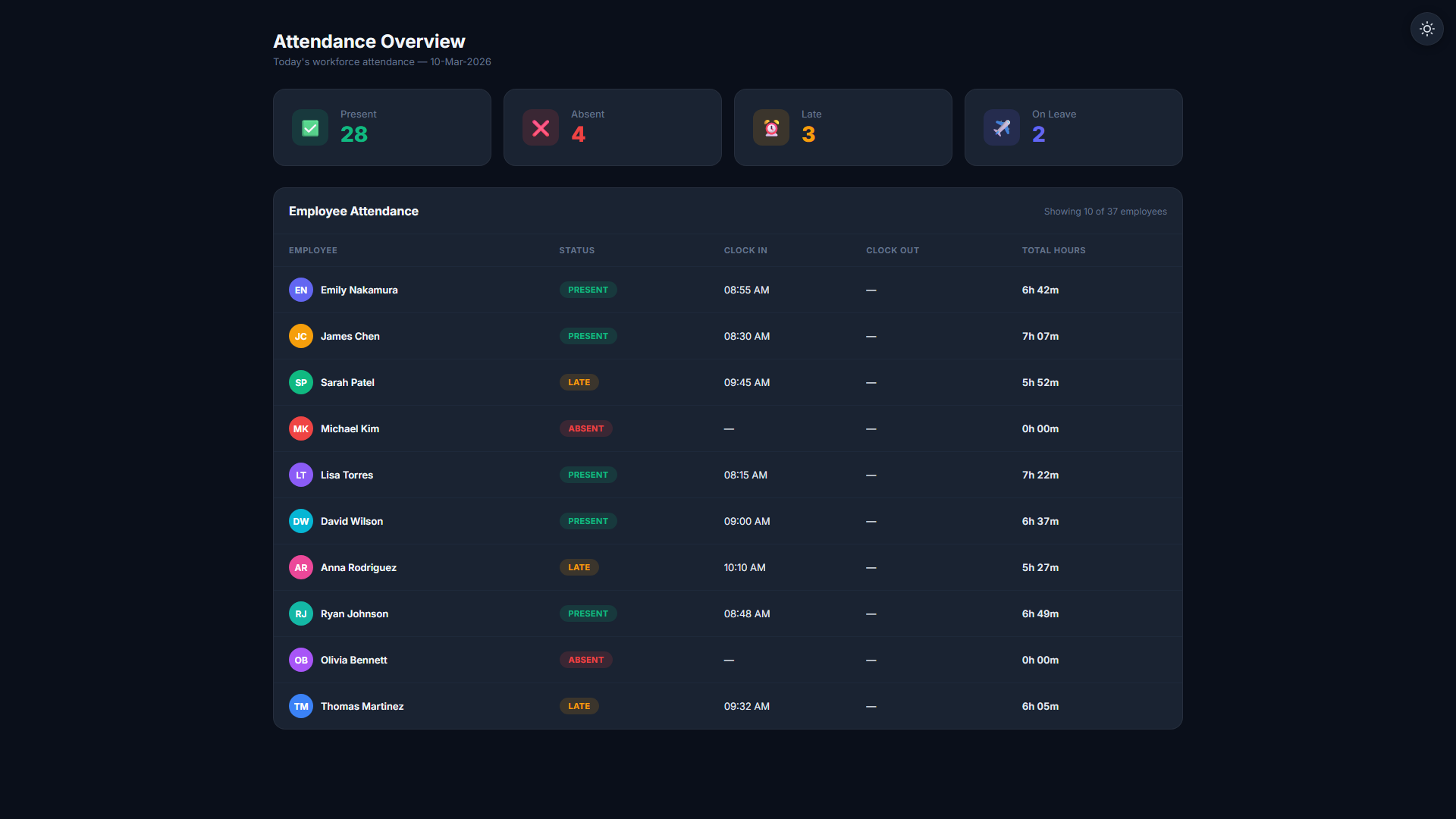
Task: Click Olivia Bennett's OB avatar
Action: 301,660
